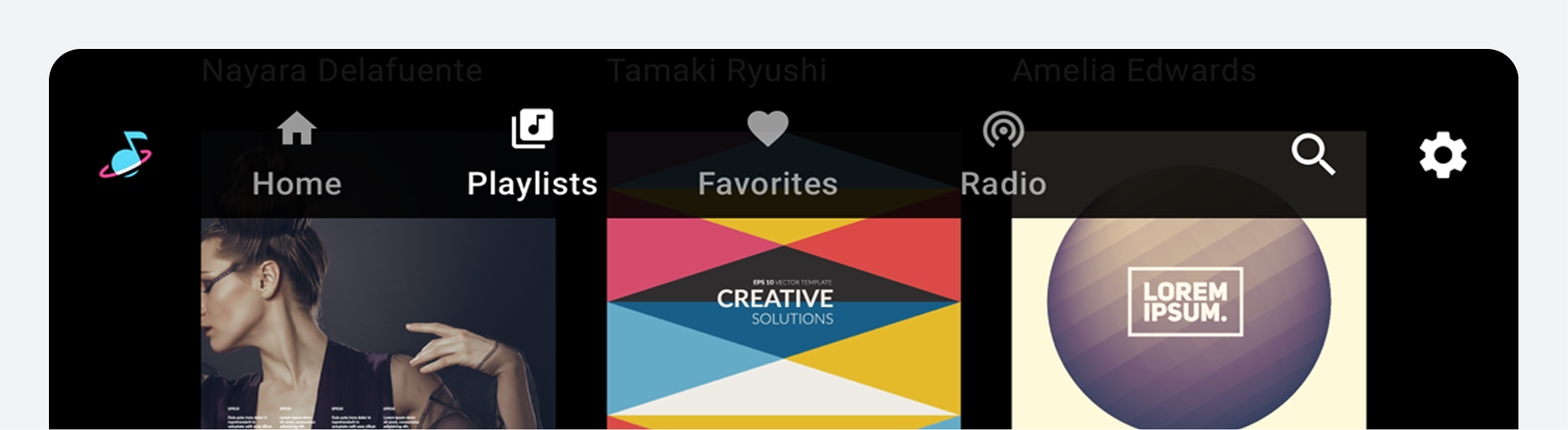
Task: Click the artist name Tamaki Ryushi
Action: tap(717, 71)
